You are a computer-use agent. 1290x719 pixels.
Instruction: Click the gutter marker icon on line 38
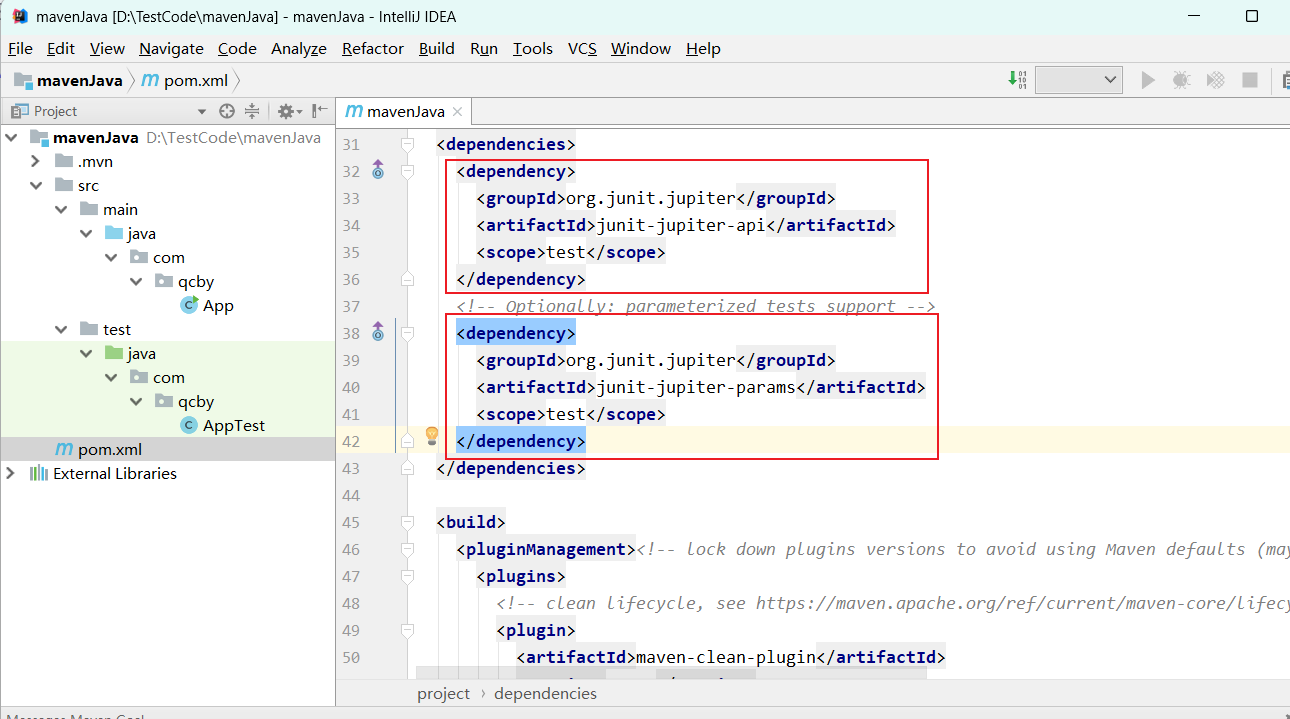pyautogui.click(x=378, y=332)
